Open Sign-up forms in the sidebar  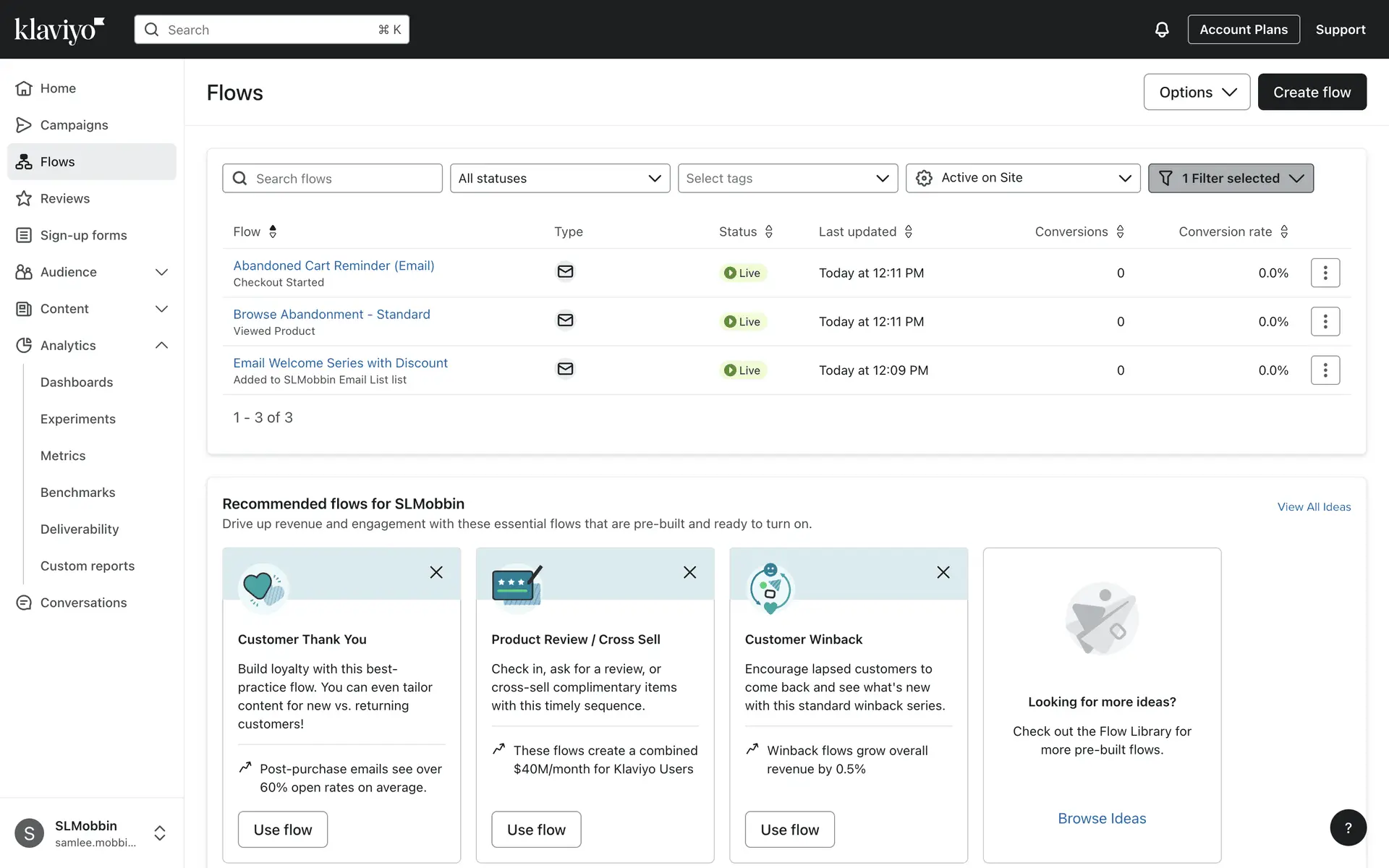click(83, 235)
